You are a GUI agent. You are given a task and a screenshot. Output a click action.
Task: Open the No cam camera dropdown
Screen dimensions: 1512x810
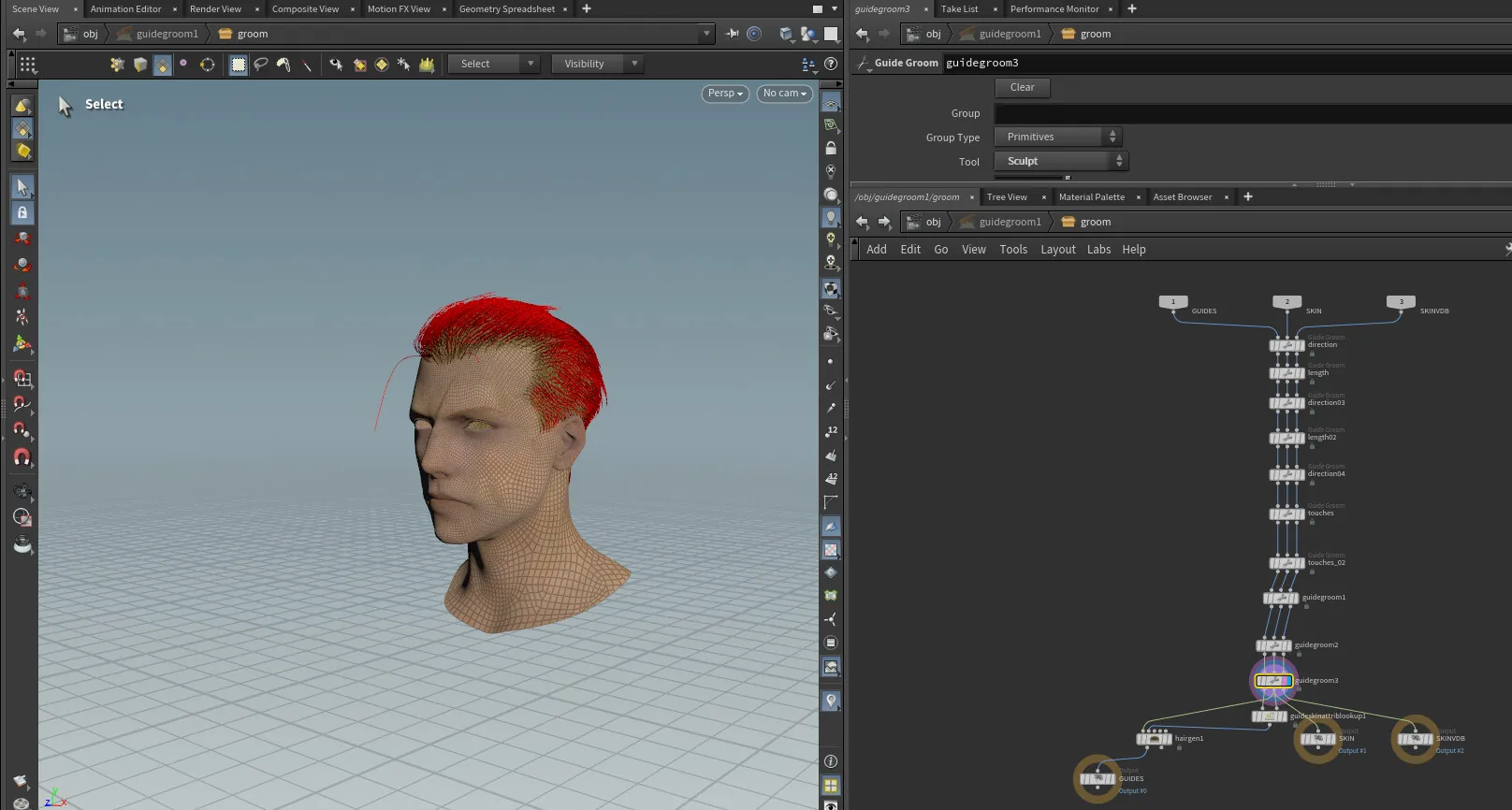pos(784,94)
